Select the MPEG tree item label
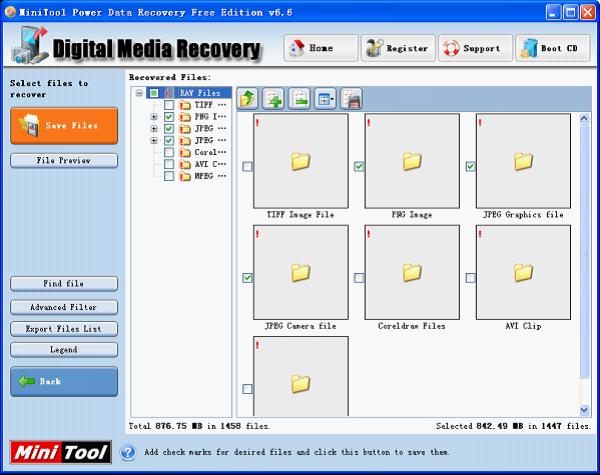600x475 pixels. click(210, 176)
